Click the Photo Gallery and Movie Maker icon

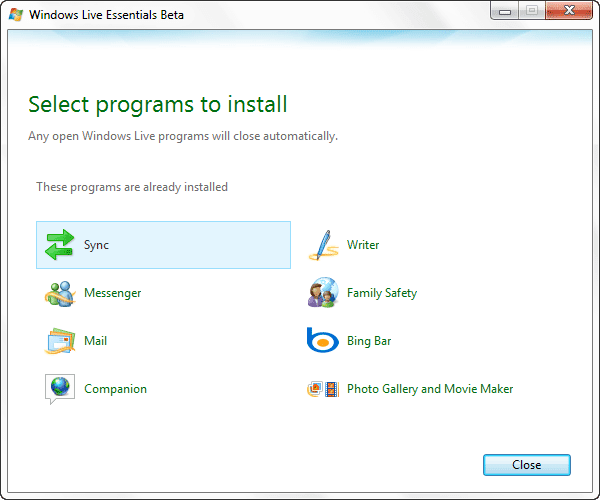[x=323, y=389]
